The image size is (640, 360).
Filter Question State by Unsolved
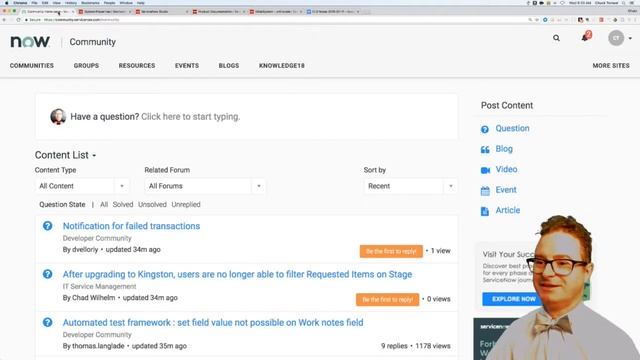click(152, 204)
